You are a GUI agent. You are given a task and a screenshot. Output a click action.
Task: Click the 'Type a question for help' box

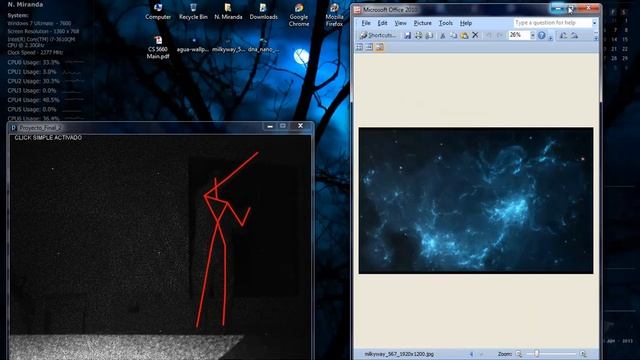coord(552,23)
